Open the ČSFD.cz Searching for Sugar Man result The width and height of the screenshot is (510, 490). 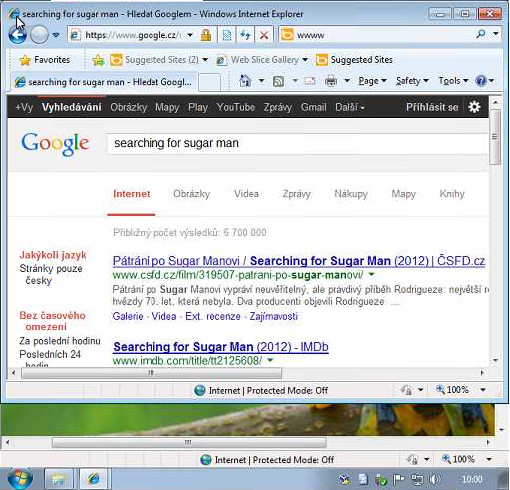point(299,261)
